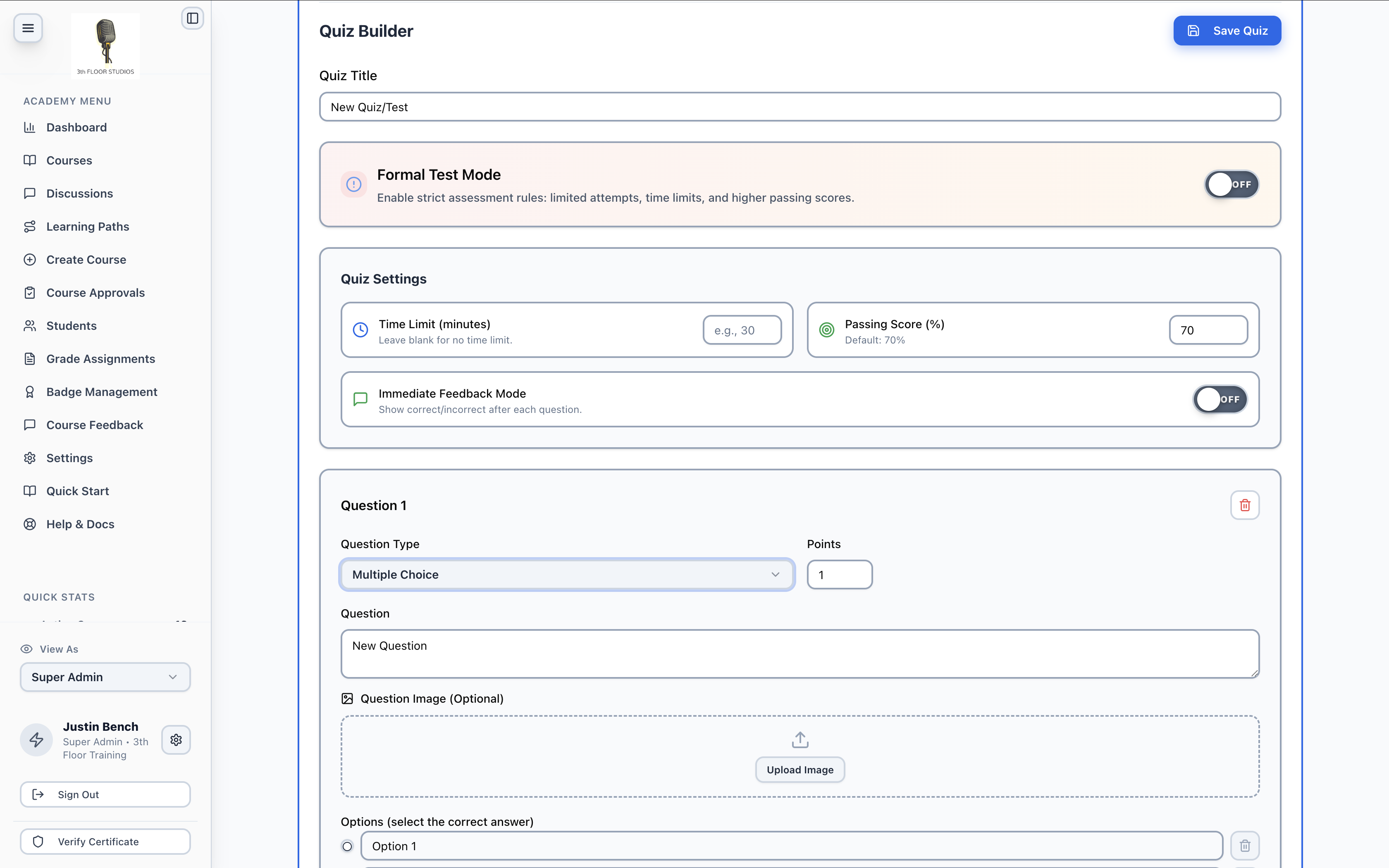Viewport: 1389px width, 868px height.
Task: Remove Option 1 using its trash icon
Action: point(1244,846)
